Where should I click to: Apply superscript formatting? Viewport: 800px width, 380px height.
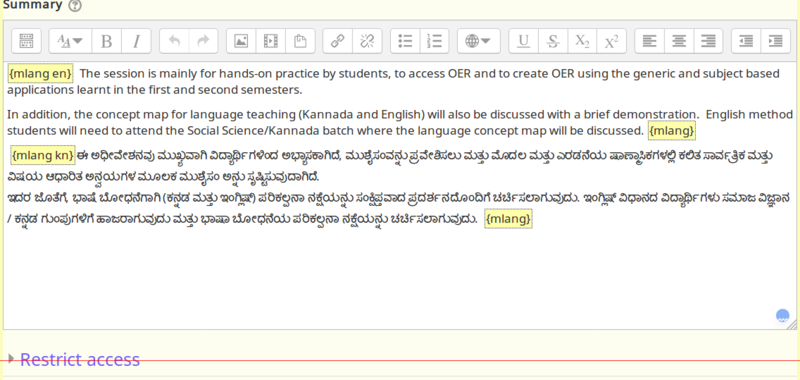(612, 41)
